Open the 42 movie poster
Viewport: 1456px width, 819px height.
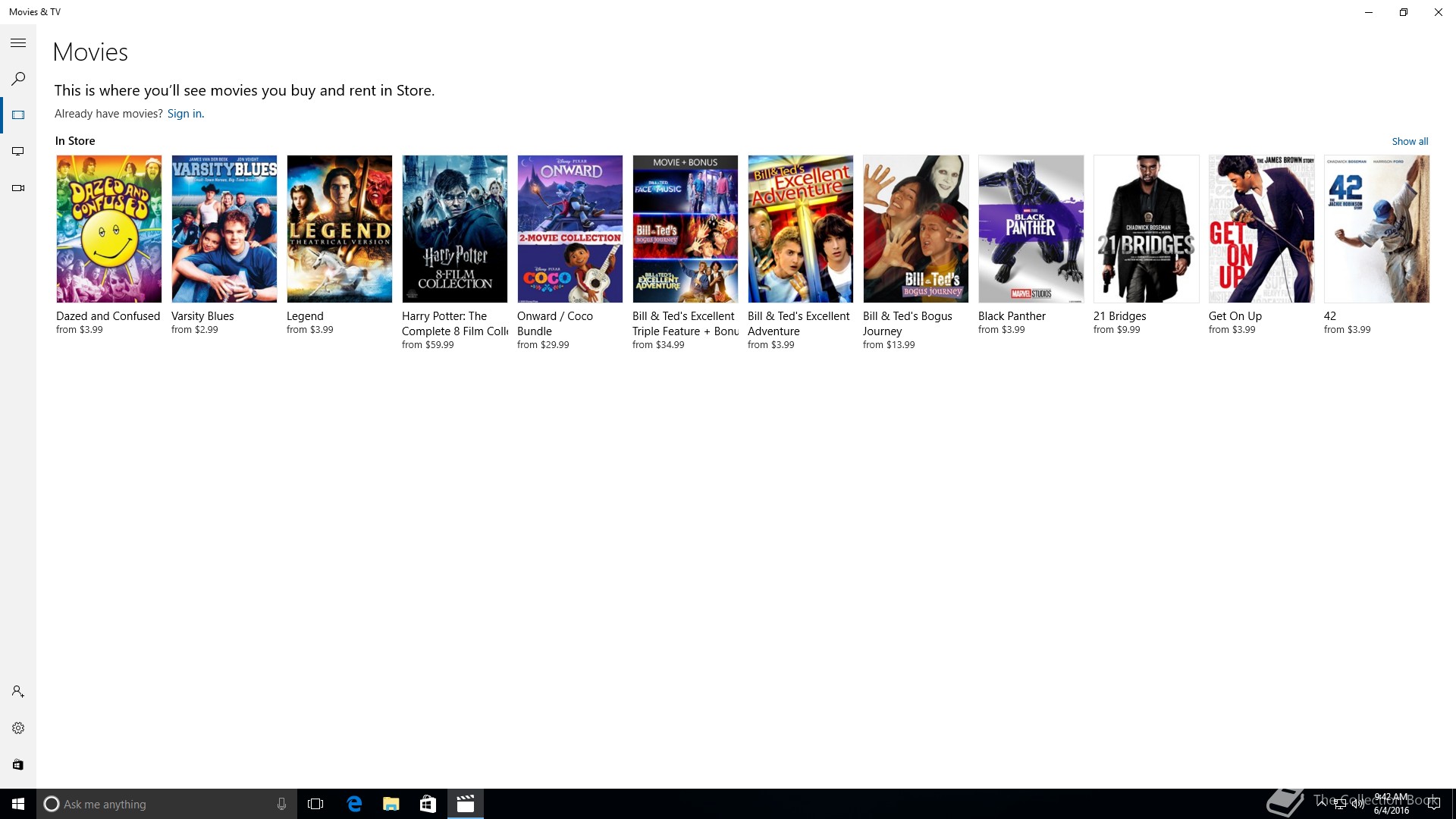1377,229
